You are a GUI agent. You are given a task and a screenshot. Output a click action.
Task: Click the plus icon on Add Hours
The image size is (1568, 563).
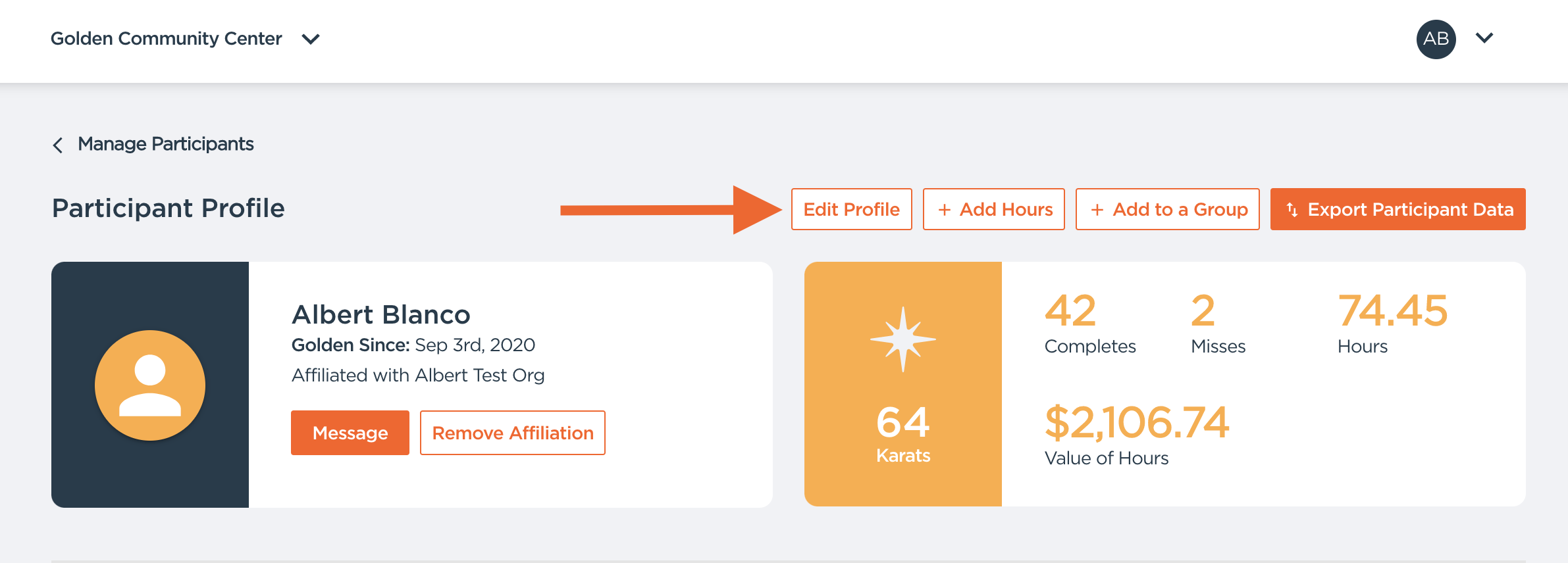coord(946,209)
